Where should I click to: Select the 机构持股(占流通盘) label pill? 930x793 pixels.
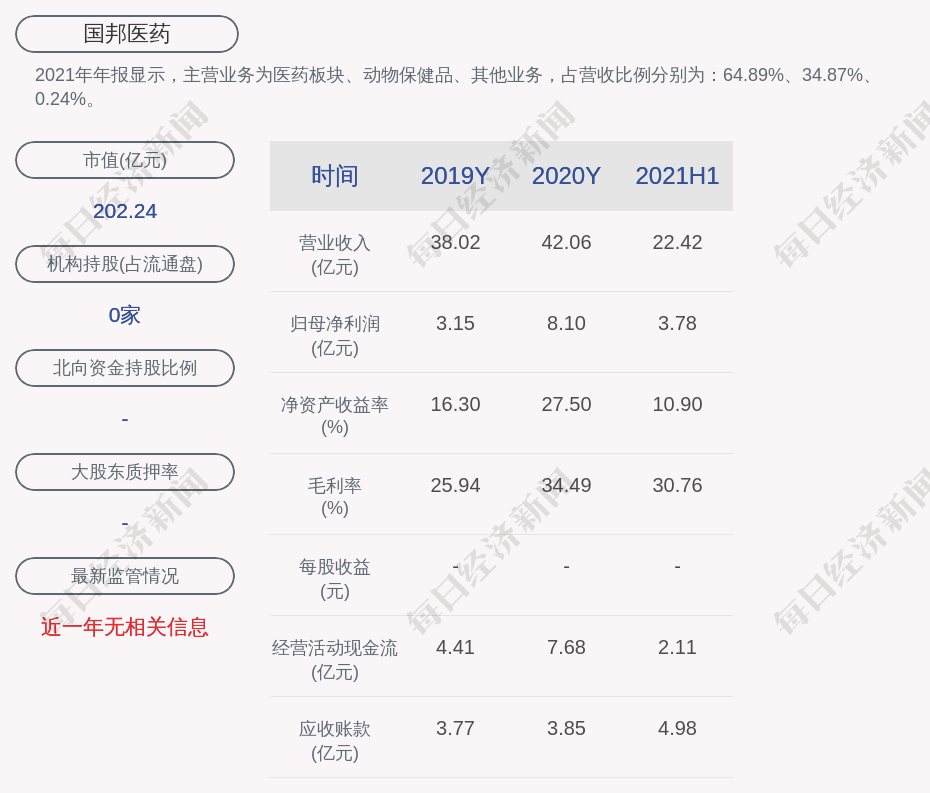(x=125, y=264)
